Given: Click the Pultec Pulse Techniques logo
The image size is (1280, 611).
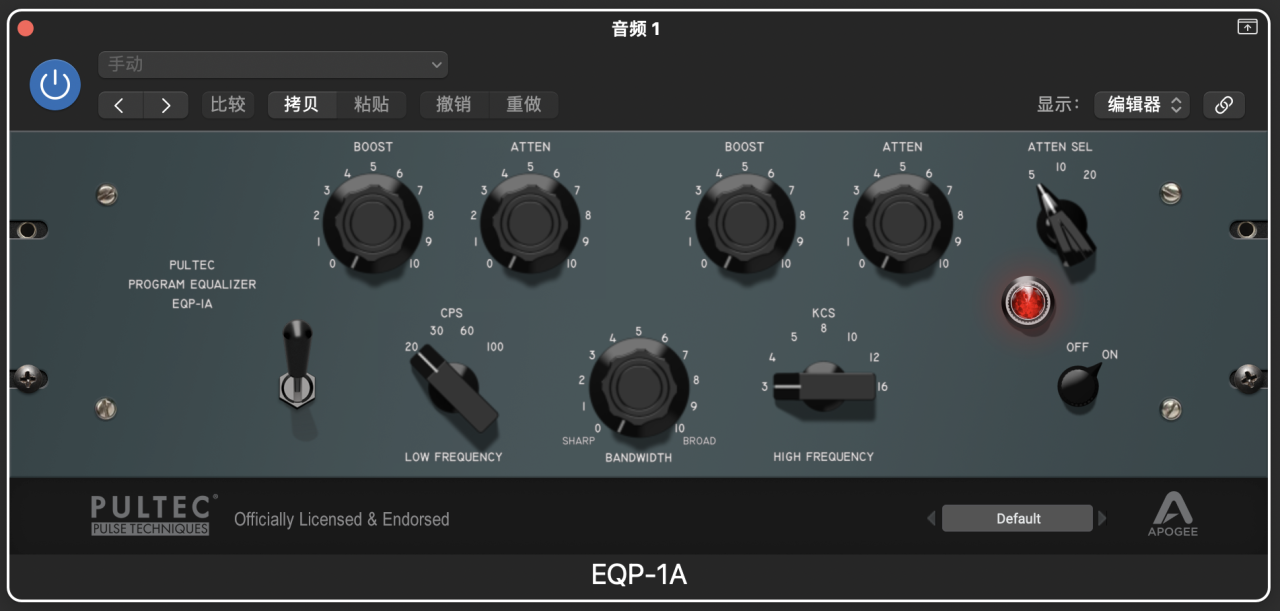Looking at the screenshot, I should (x=151, y=515).
